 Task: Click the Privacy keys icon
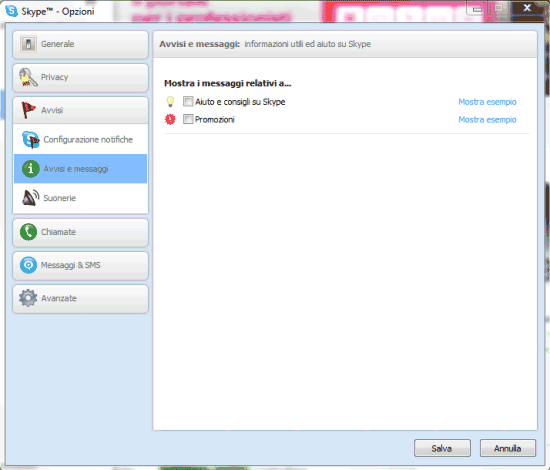pyautogui.click(x=28, y=77)
